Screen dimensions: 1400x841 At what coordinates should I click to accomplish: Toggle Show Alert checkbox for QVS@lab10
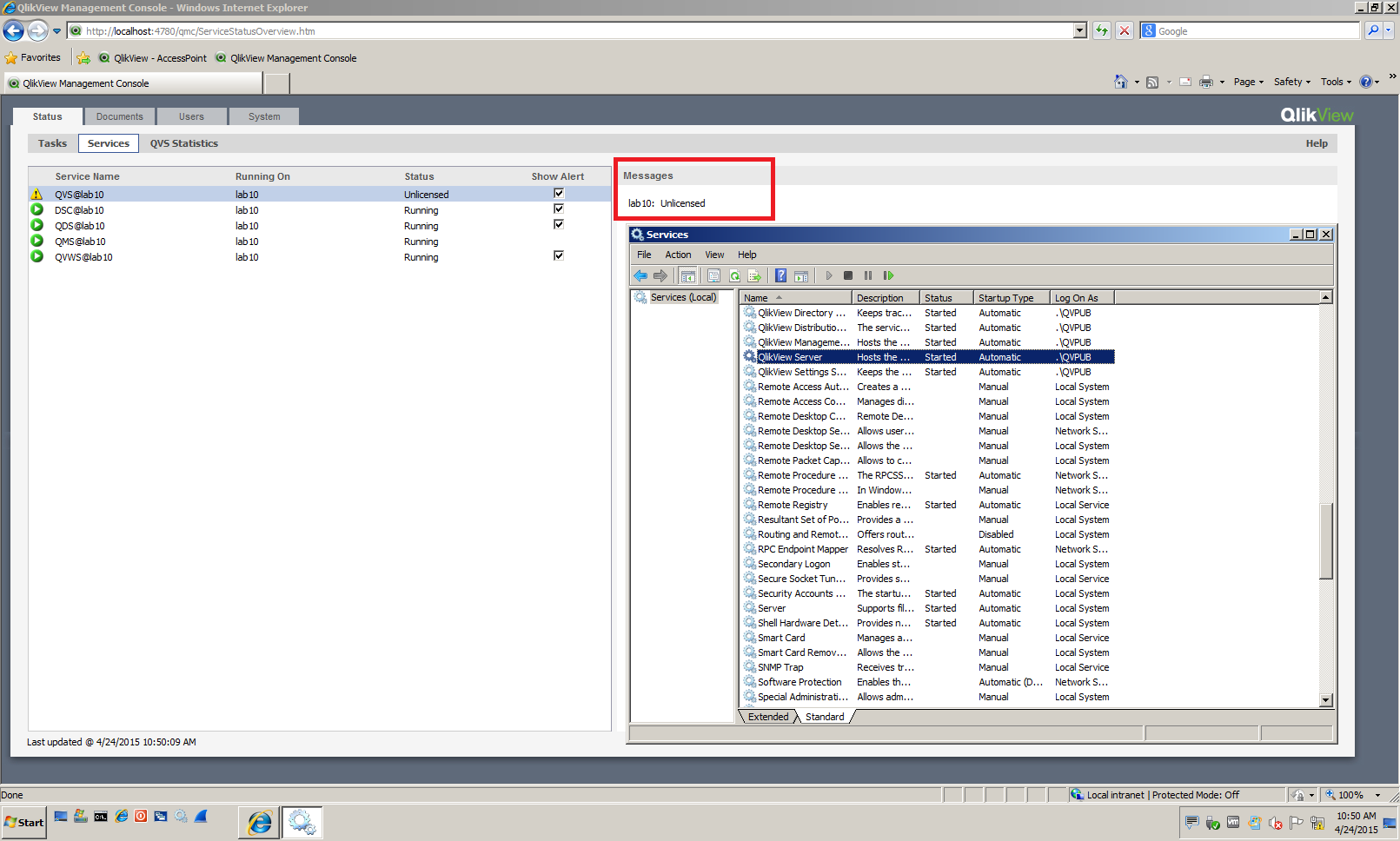click(559, 193)
